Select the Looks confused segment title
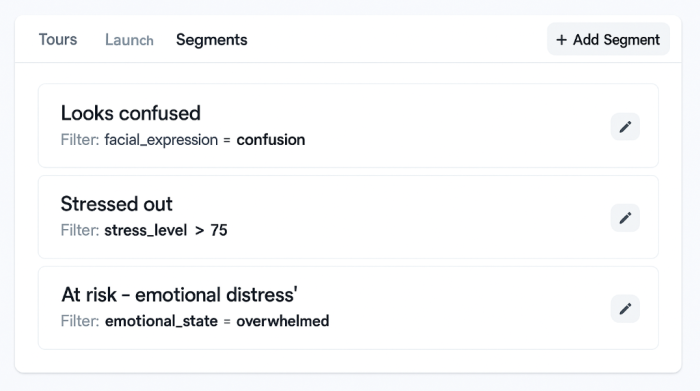Viewport: 700px width, 391px height. (130, 113)
